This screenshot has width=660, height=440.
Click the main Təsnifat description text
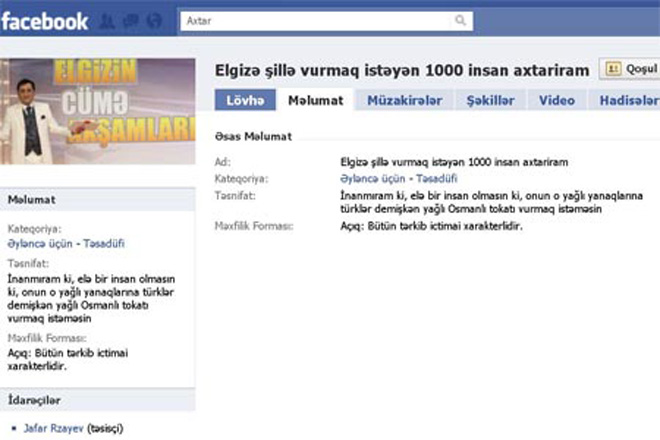[x=491, y=202]
